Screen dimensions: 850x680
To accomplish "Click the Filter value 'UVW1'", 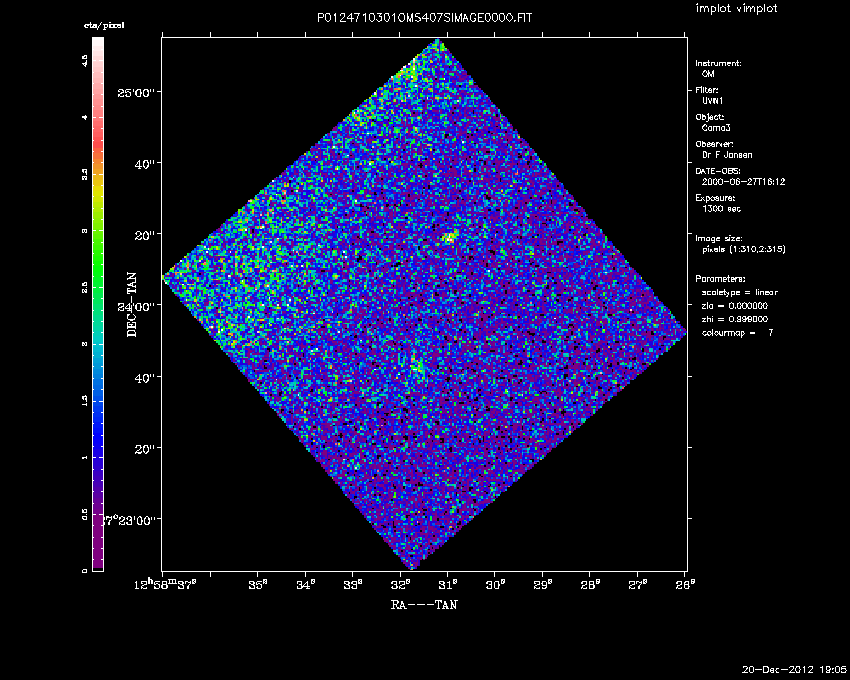I will tap(714, 101).
